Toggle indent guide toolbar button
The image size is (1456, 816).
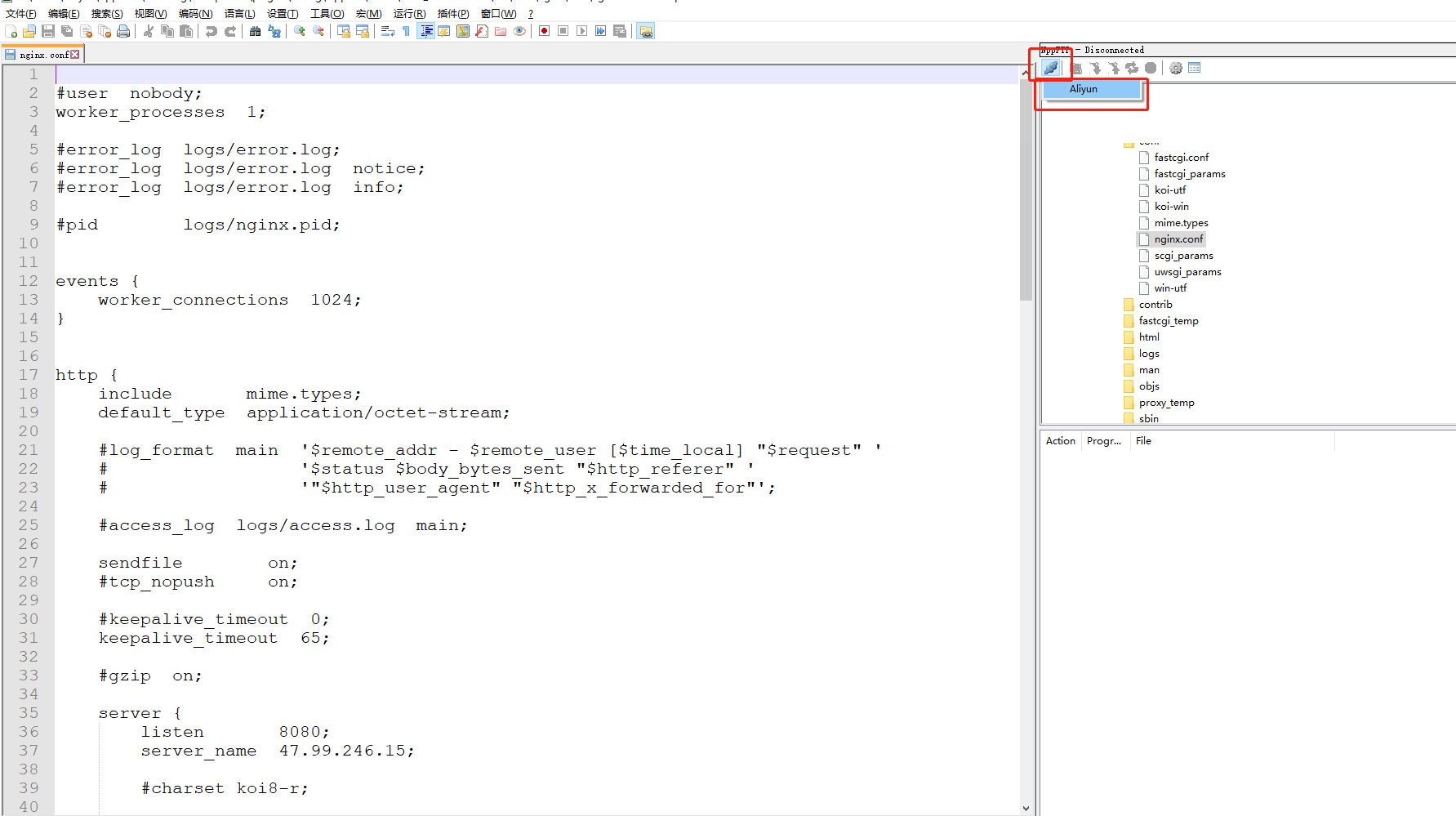[426, 31]
